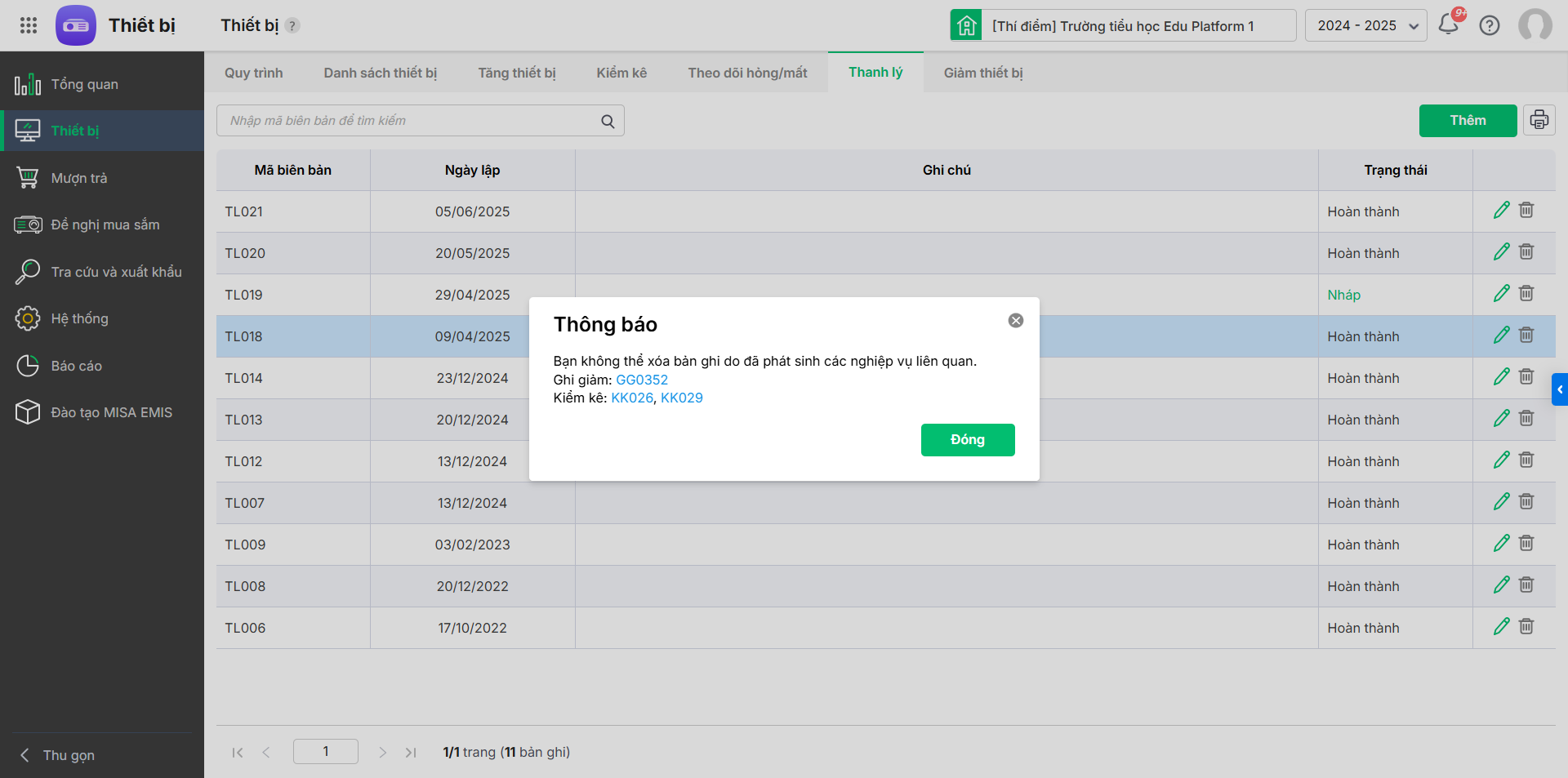Collapse the sidebar with Thu gọn
The image size is (1568, 778).
(59, 755)
